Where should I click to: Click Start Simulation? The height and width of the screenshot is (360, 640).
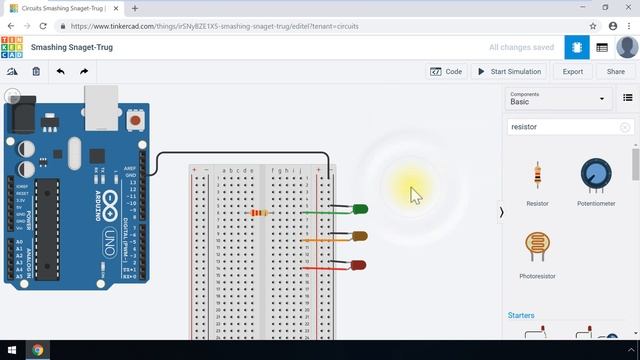509,71
